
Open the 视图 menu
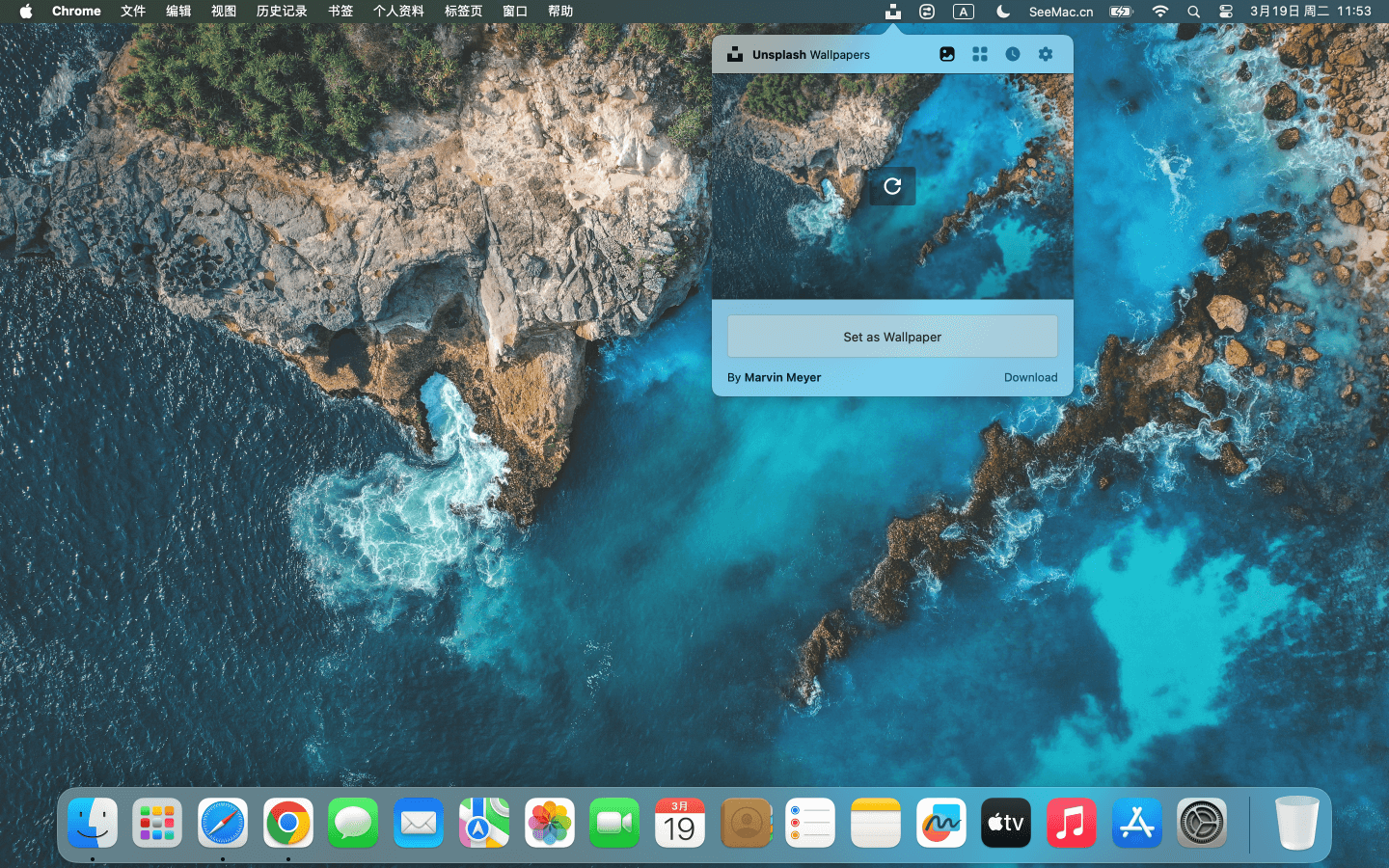point(224,12)
